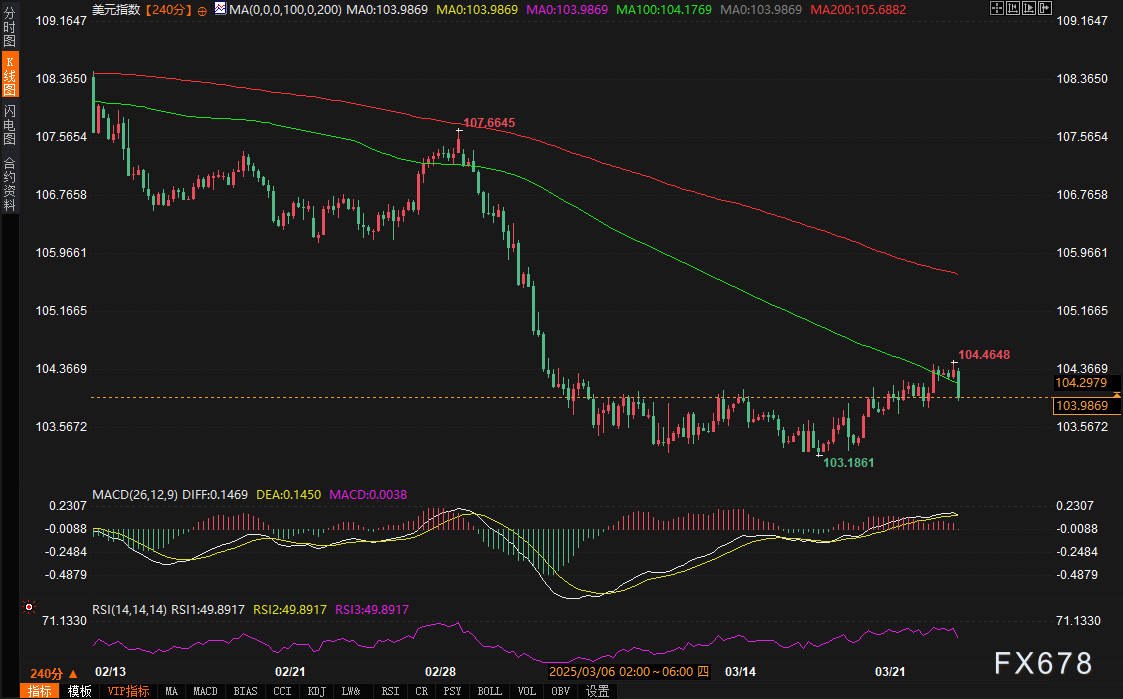1123x699 pixels.
Task: Click the red sun icon beside RSI panel
Action: 28,606
